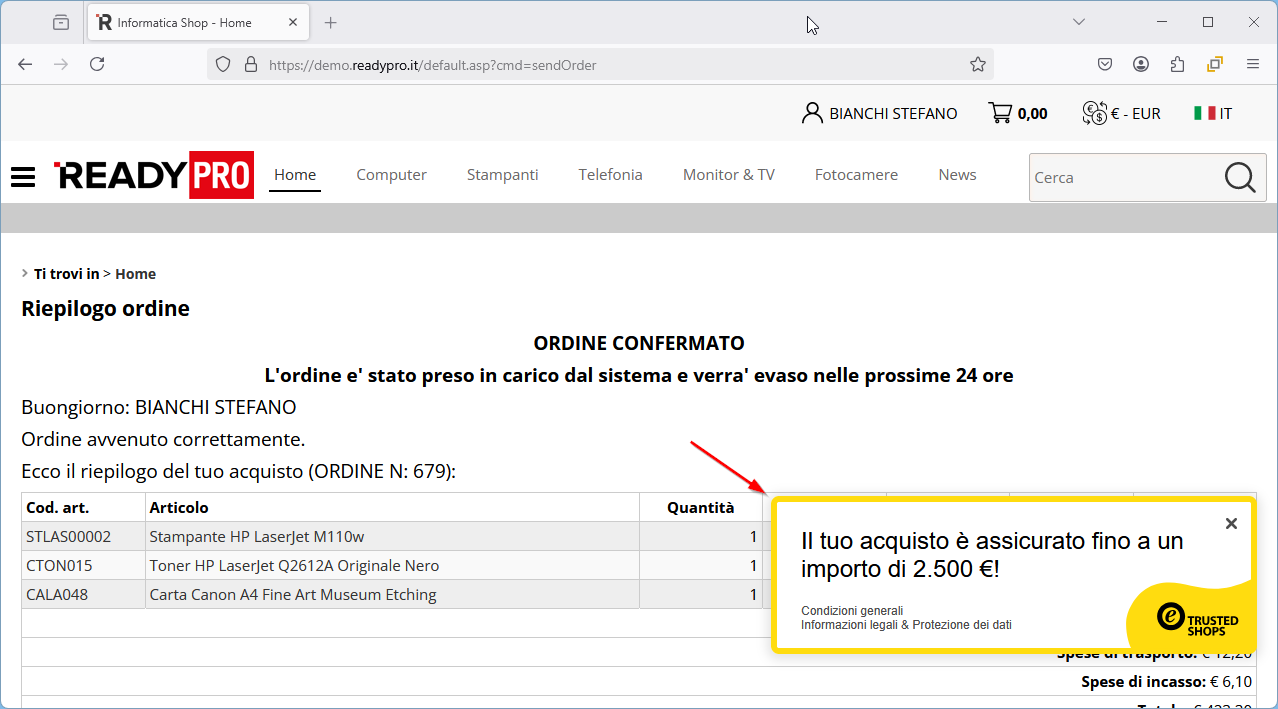Open user account BIANCHI STEFANO
The height and width of the screenshot is (709, 1278).
click(880, 113)
